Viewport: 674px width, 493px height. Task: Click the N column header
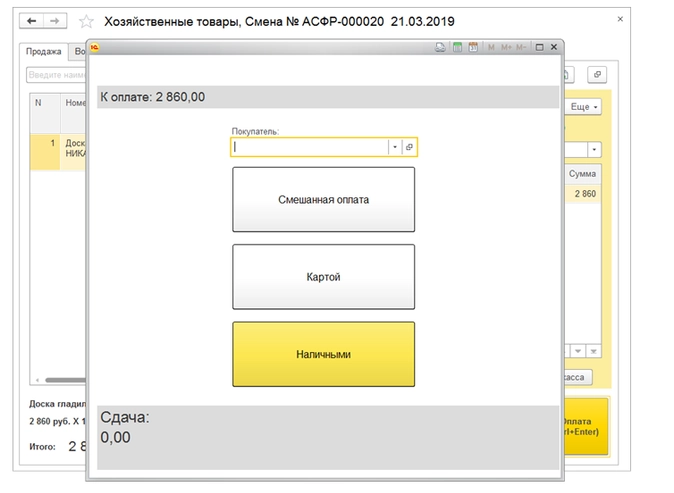point(45,113)
